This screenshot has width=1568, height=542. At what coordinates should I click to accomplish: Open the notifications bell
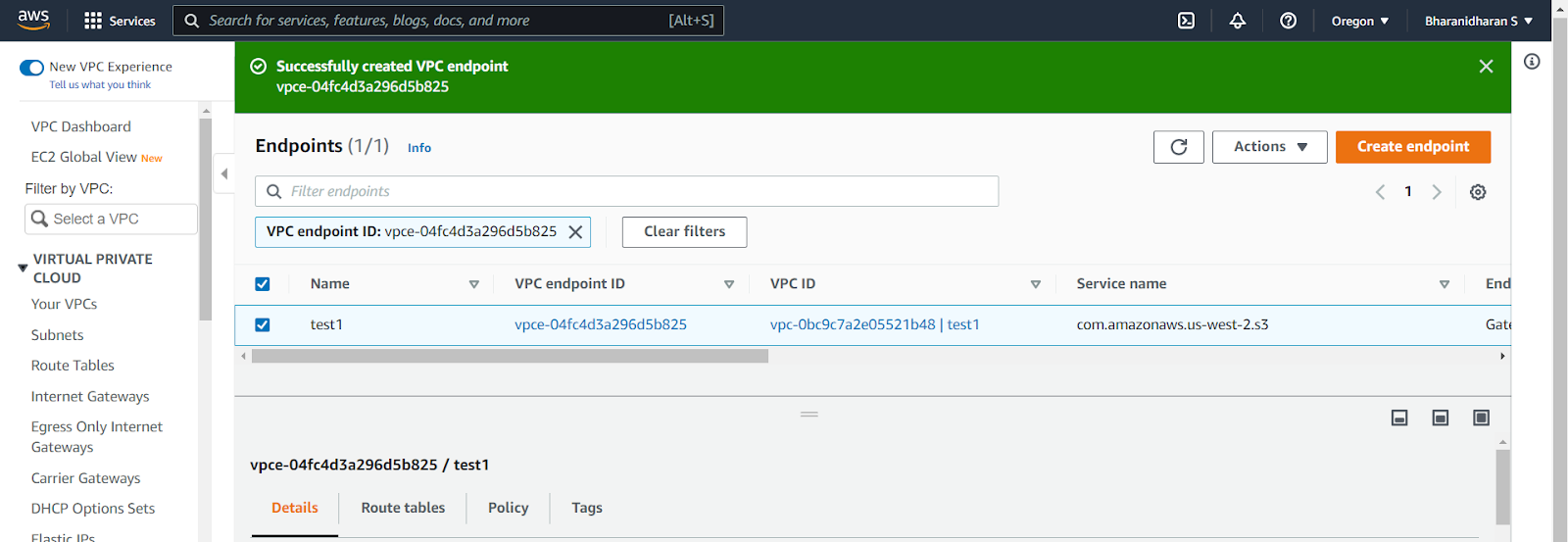[1238, 21]
